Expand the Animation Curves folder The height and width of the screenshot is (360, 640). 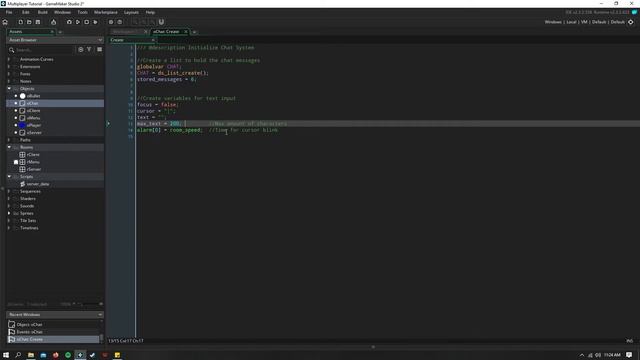pos(9,59)
